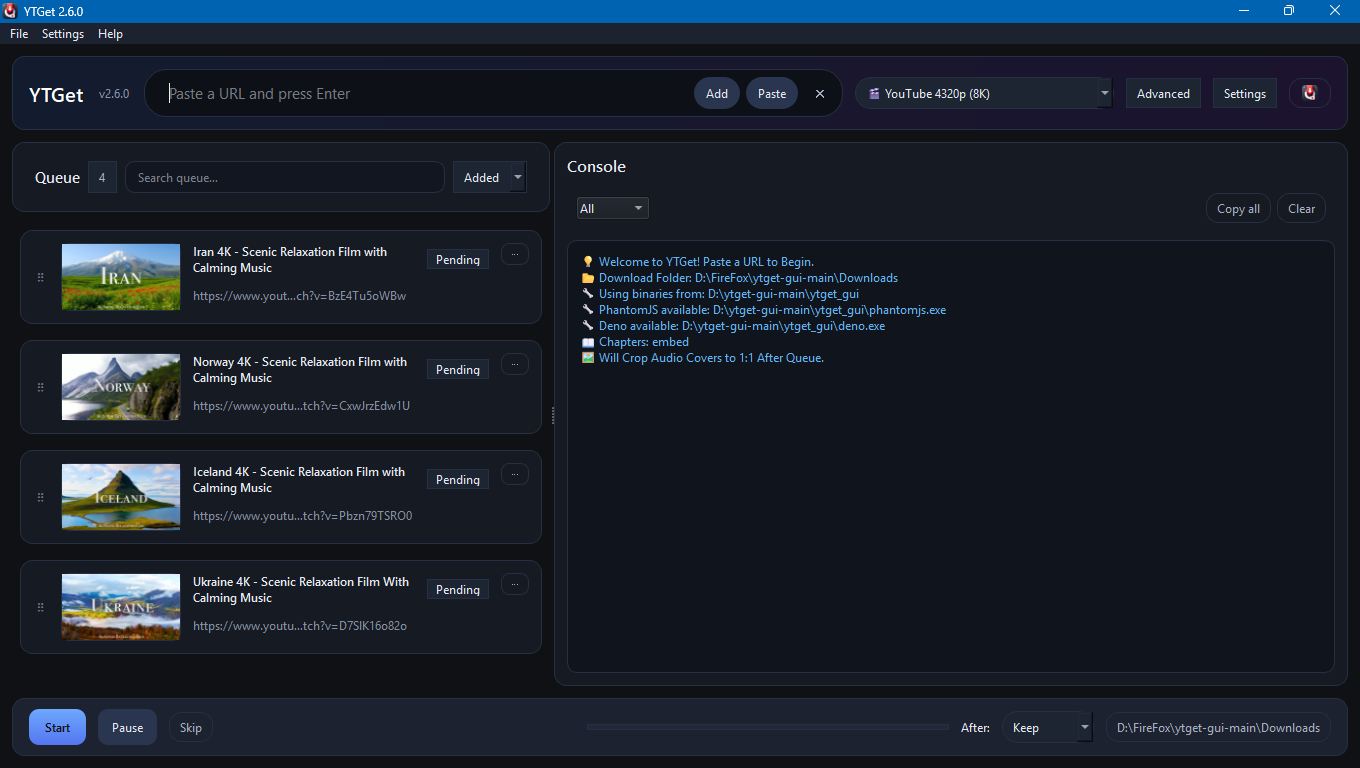Click the URL ending D7SlK16o82o

300,626
